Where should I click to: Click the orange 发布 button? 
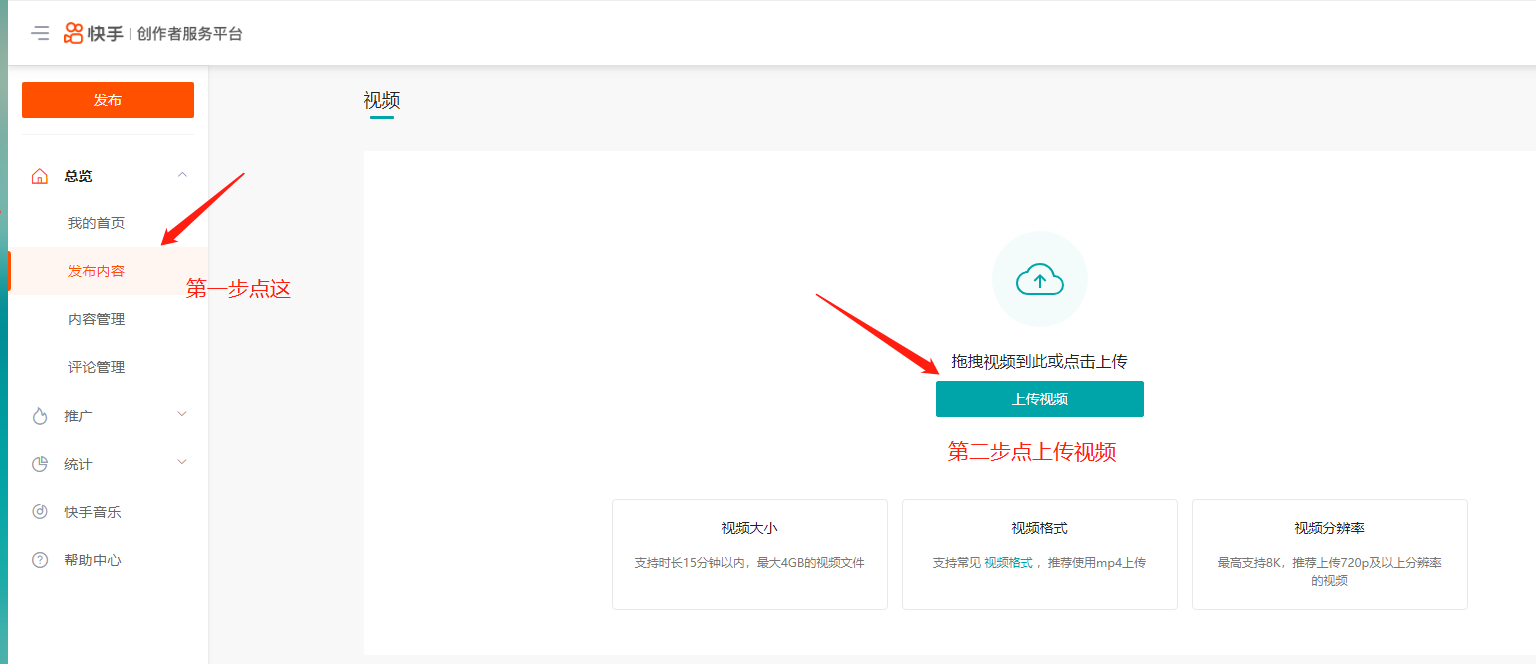(x=107, y=100)
